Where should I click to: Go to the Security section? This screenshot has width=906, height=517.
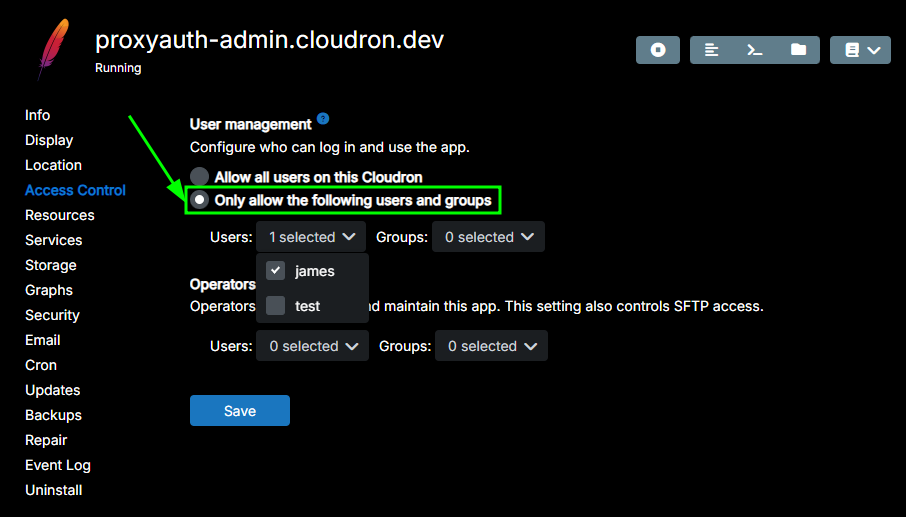tap(52, 315)
